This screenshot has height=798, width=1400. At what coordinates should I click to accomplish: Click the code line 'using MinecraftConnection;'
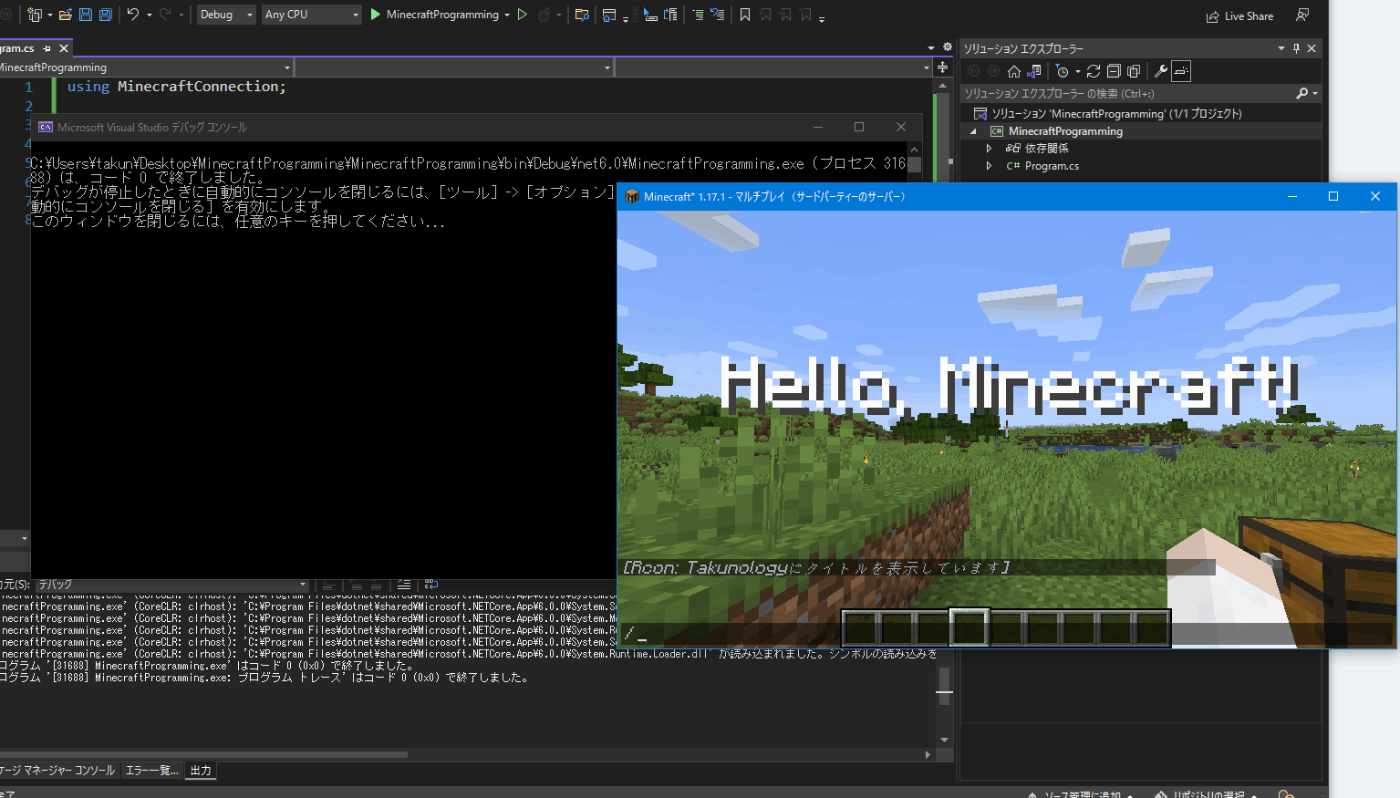(177, 87)
